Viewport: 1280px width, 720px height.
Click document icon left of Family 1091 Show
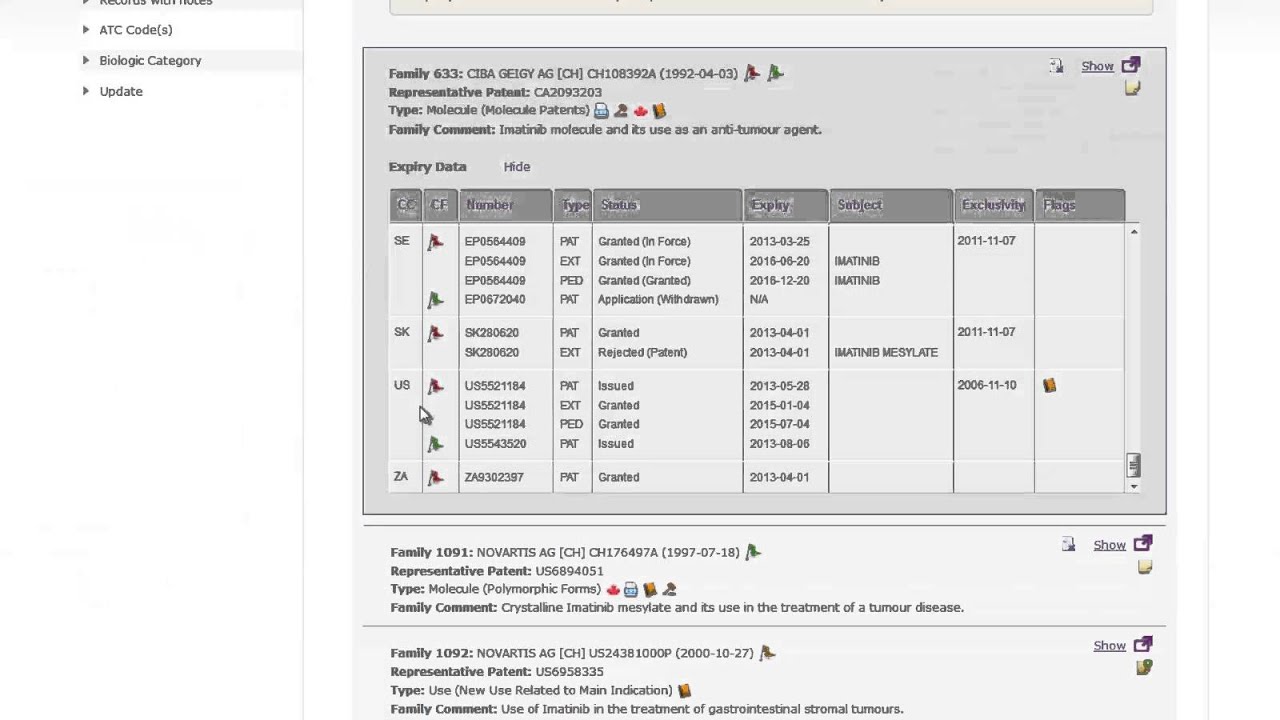coord(1068,545)
